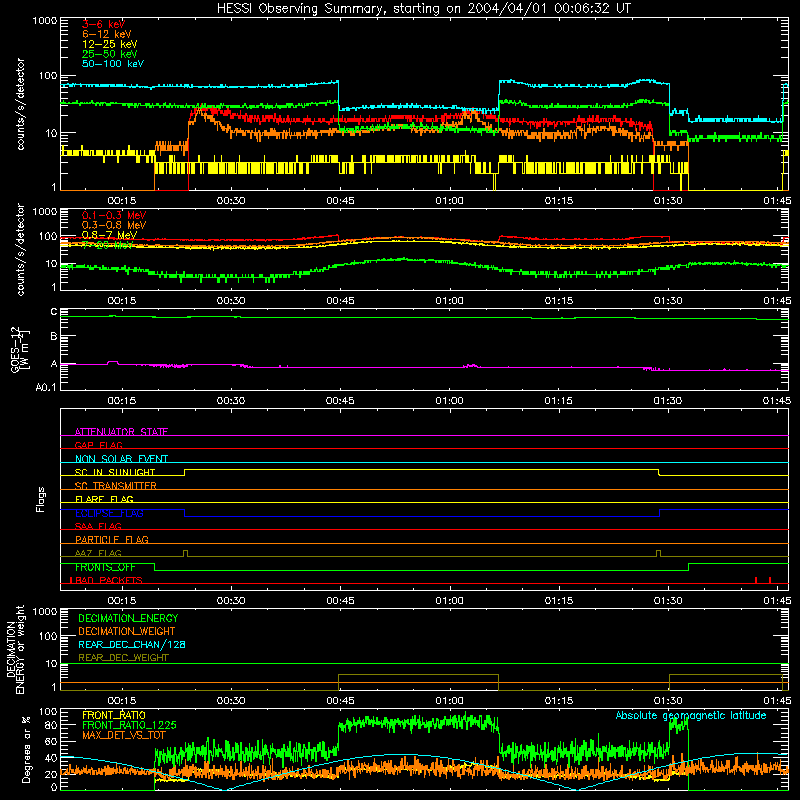Click the DECIMATION_ENERGY legend label
Image resolution: width=800 pixels, height=800 pixels.
click(x=128, y=618)
